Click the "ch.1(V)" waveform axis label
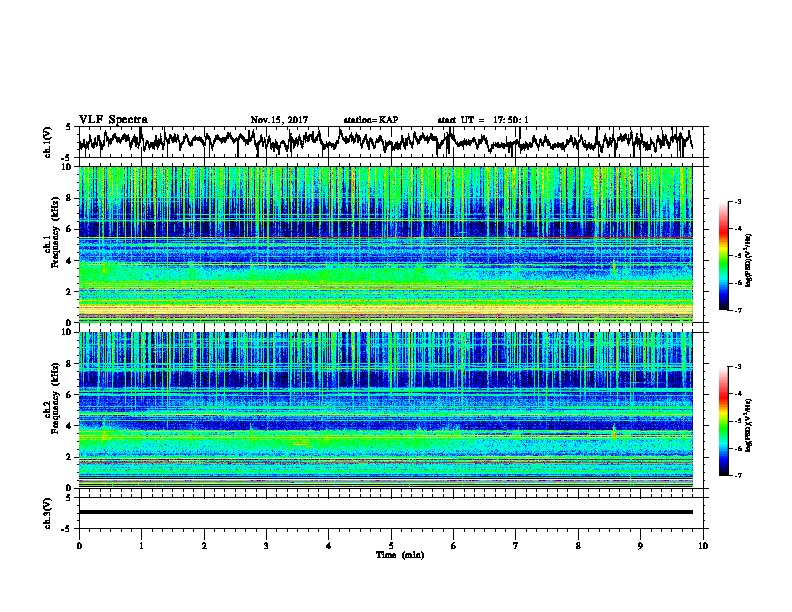Image resolution: width=792 pixels, height=612 pixels. point(47,142)
